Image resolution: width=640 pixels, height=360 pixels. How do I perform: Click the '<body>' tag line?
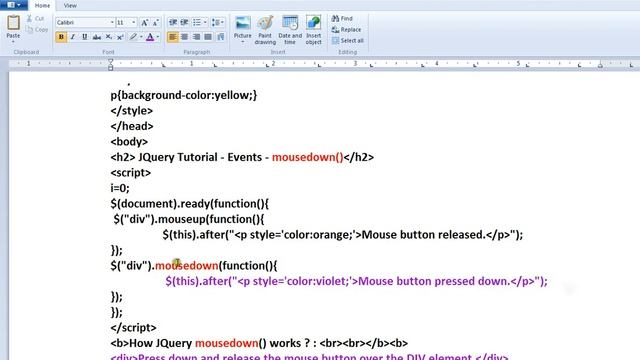click(129, 142)
